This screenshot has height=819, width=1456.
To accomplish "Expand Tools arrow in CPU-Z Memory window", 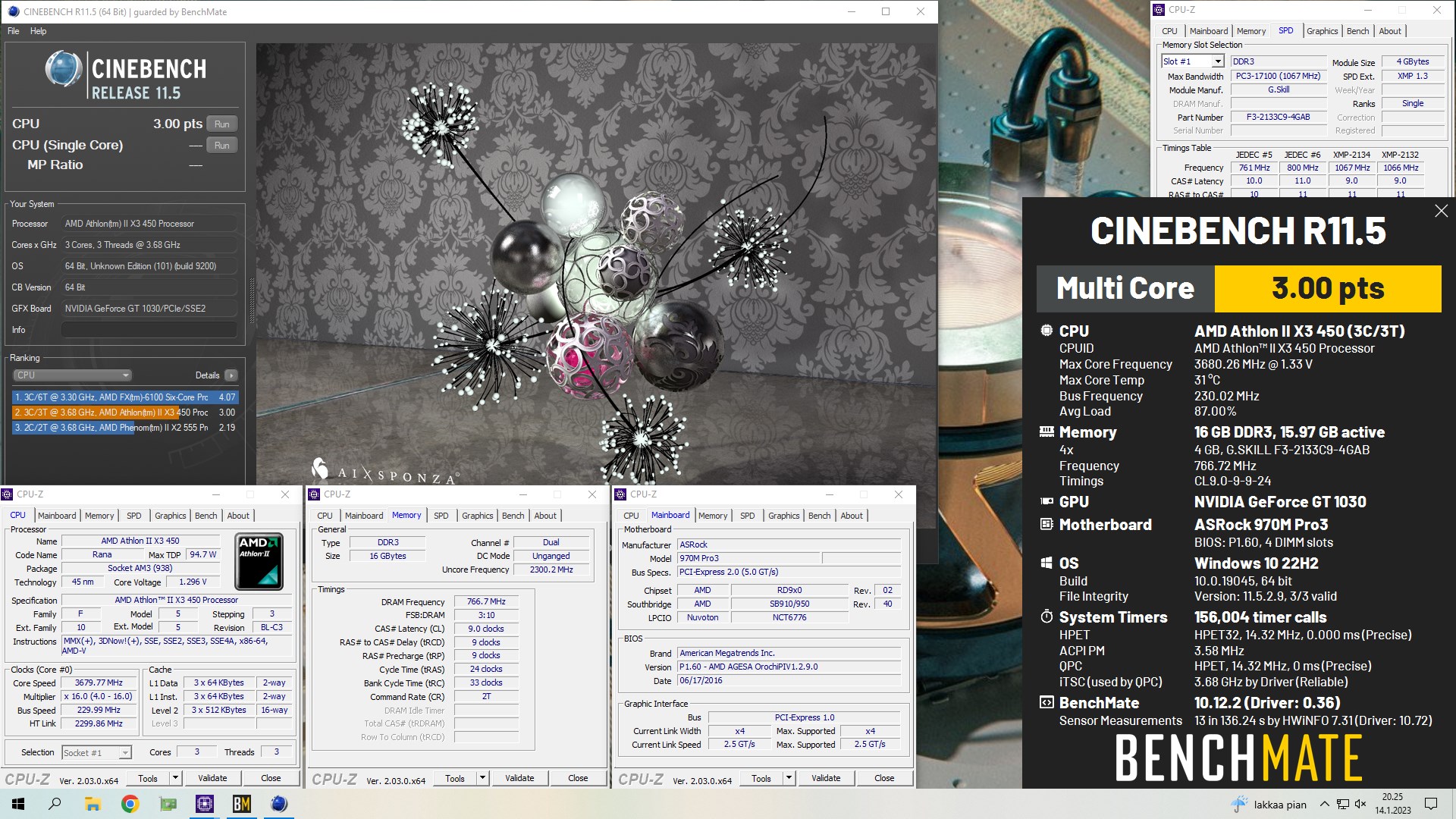I will (x=482, y=778).
